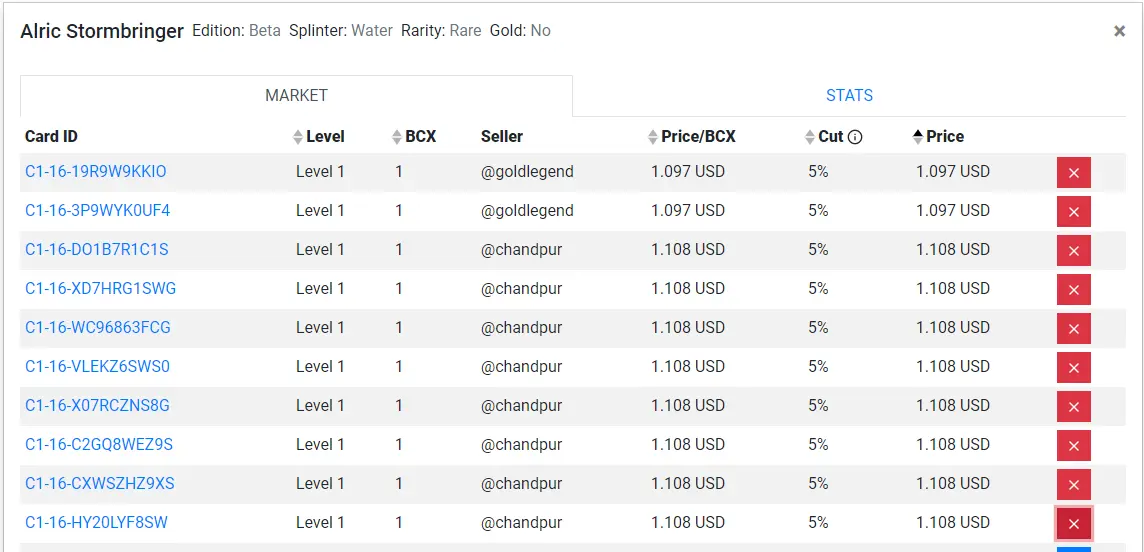This screenshot has width=1144, height=552.
Task: Toggle Price column sort order
Action: (x=938, y=136)
